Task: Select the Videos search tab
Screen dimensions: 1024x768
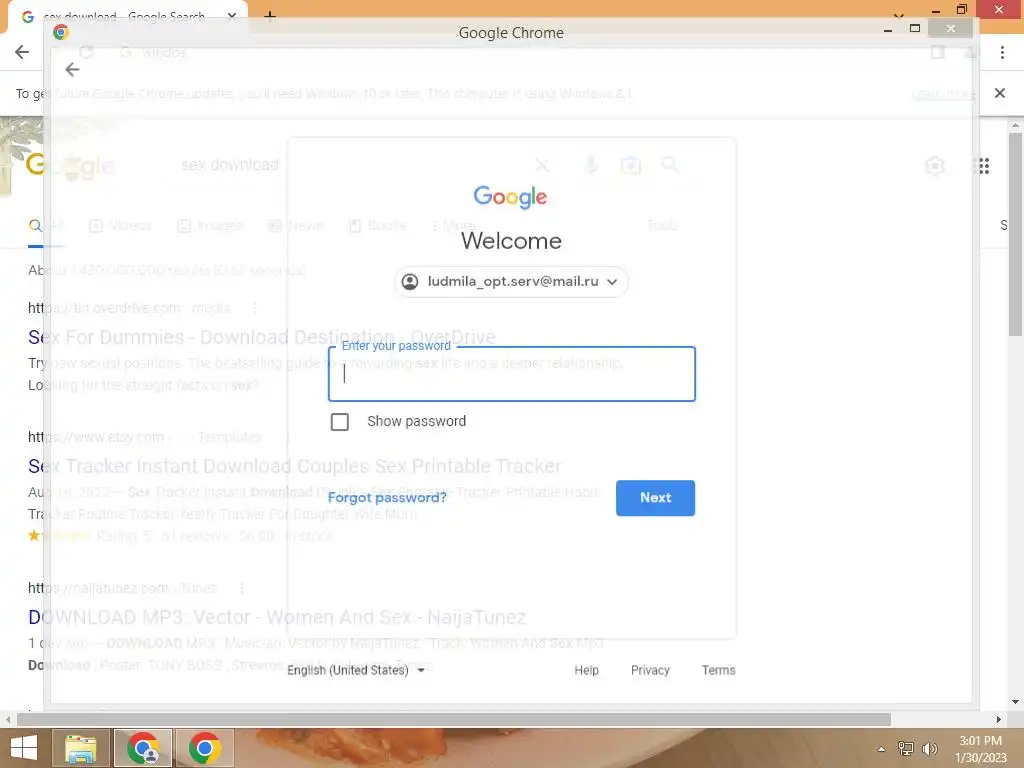Action: click(x=120, y=225)
